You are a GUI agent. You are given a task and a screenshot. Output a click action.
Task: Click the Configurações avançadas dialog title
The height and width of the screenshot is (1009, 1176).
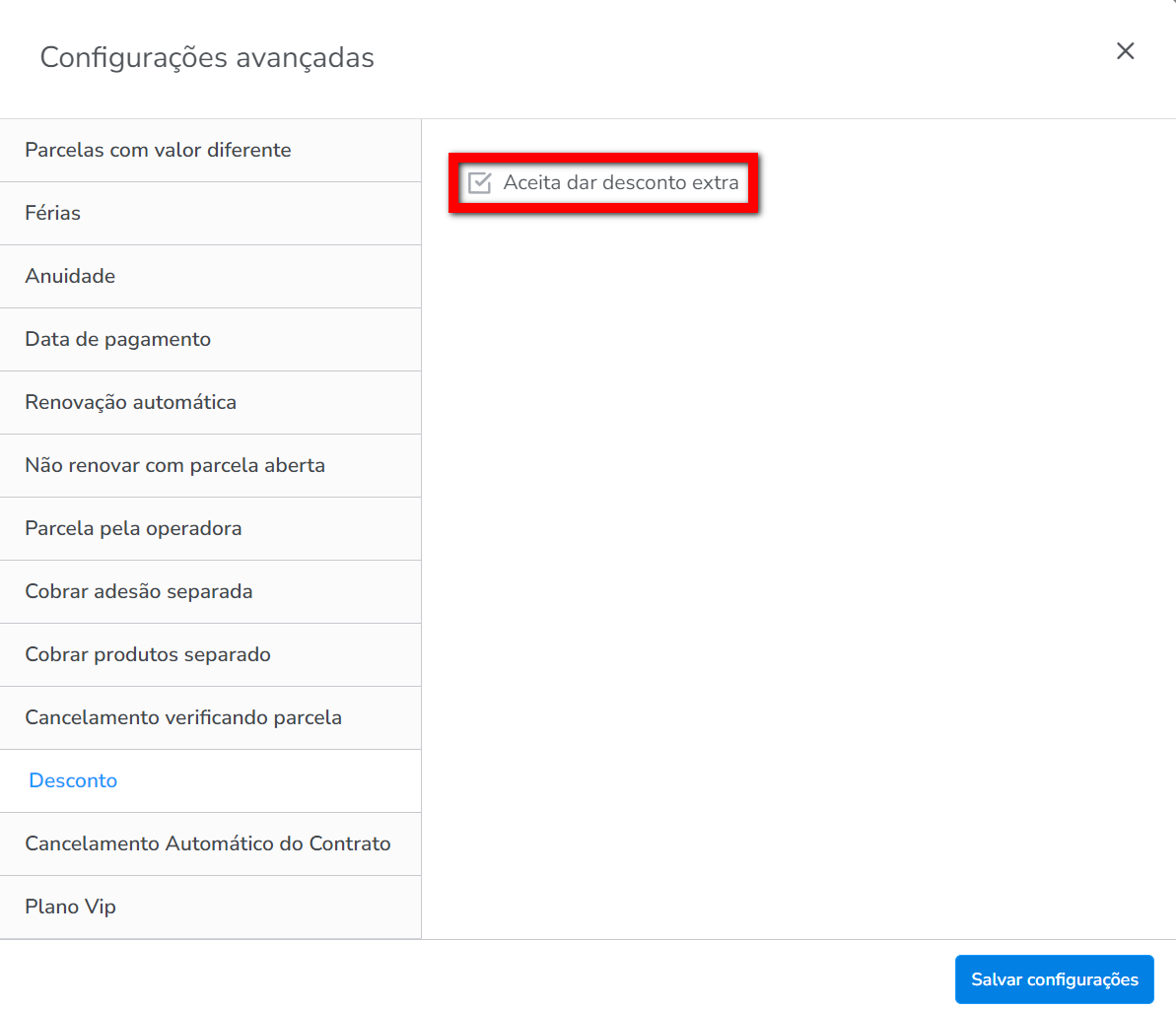[x=207, y=57]
